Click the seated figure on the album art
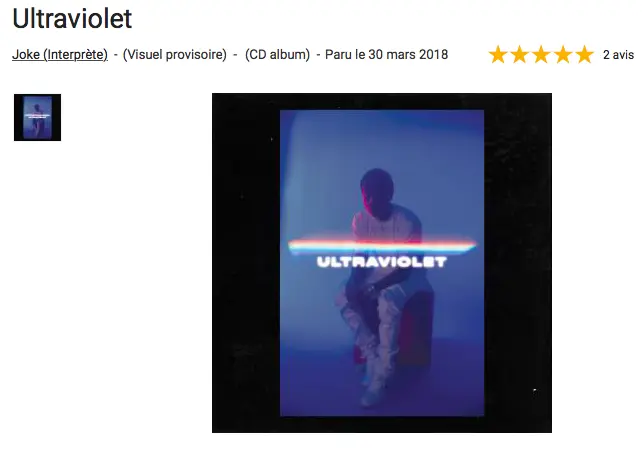Screen dimensions: 642x466 coord(384,287)
